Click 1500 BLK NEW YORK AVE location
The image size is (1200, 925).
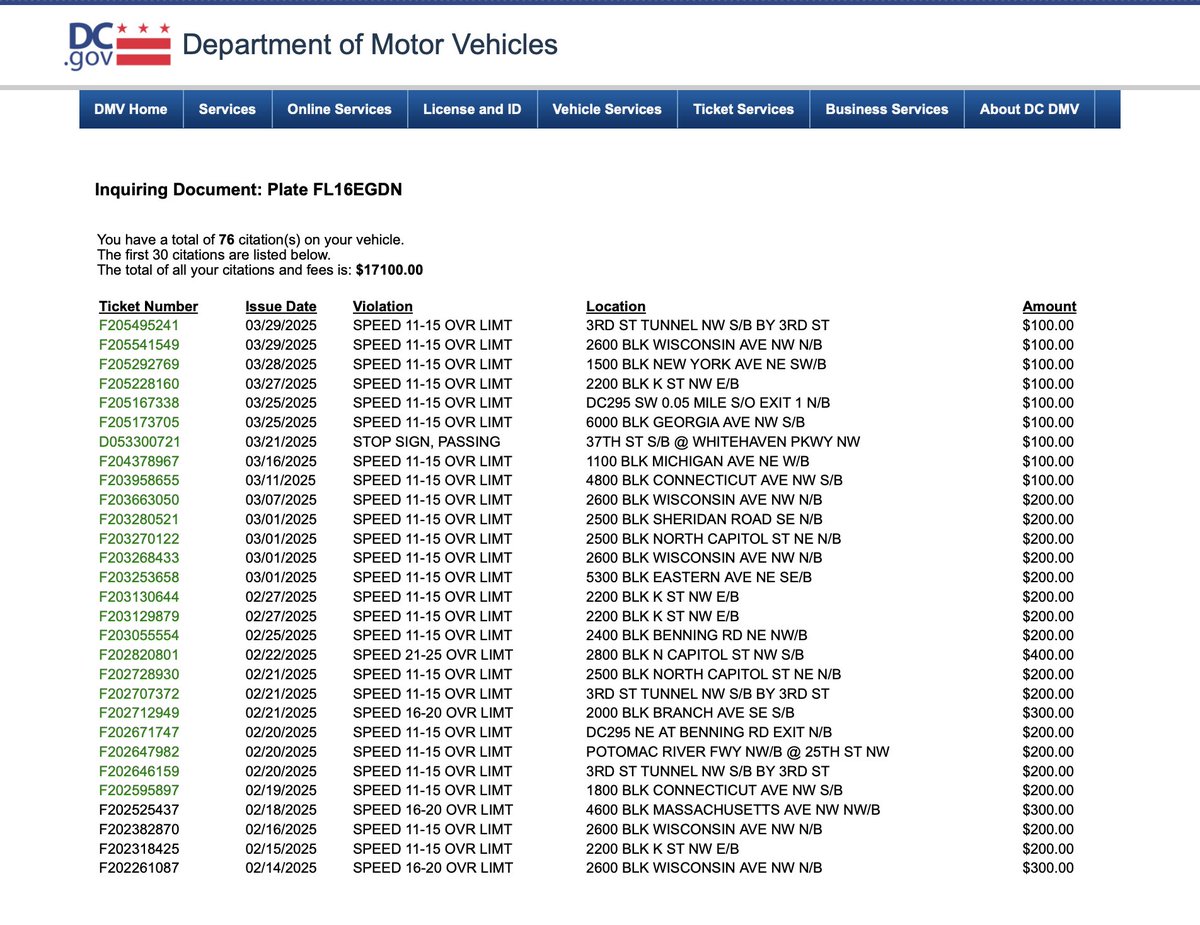[x=706, y=364]
